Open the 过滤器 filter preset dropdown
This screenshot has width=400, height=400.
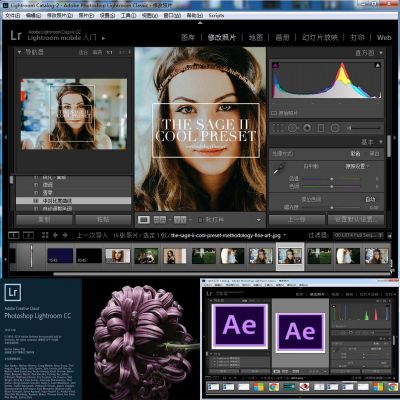pyautogui.click(x=358, y=235)
